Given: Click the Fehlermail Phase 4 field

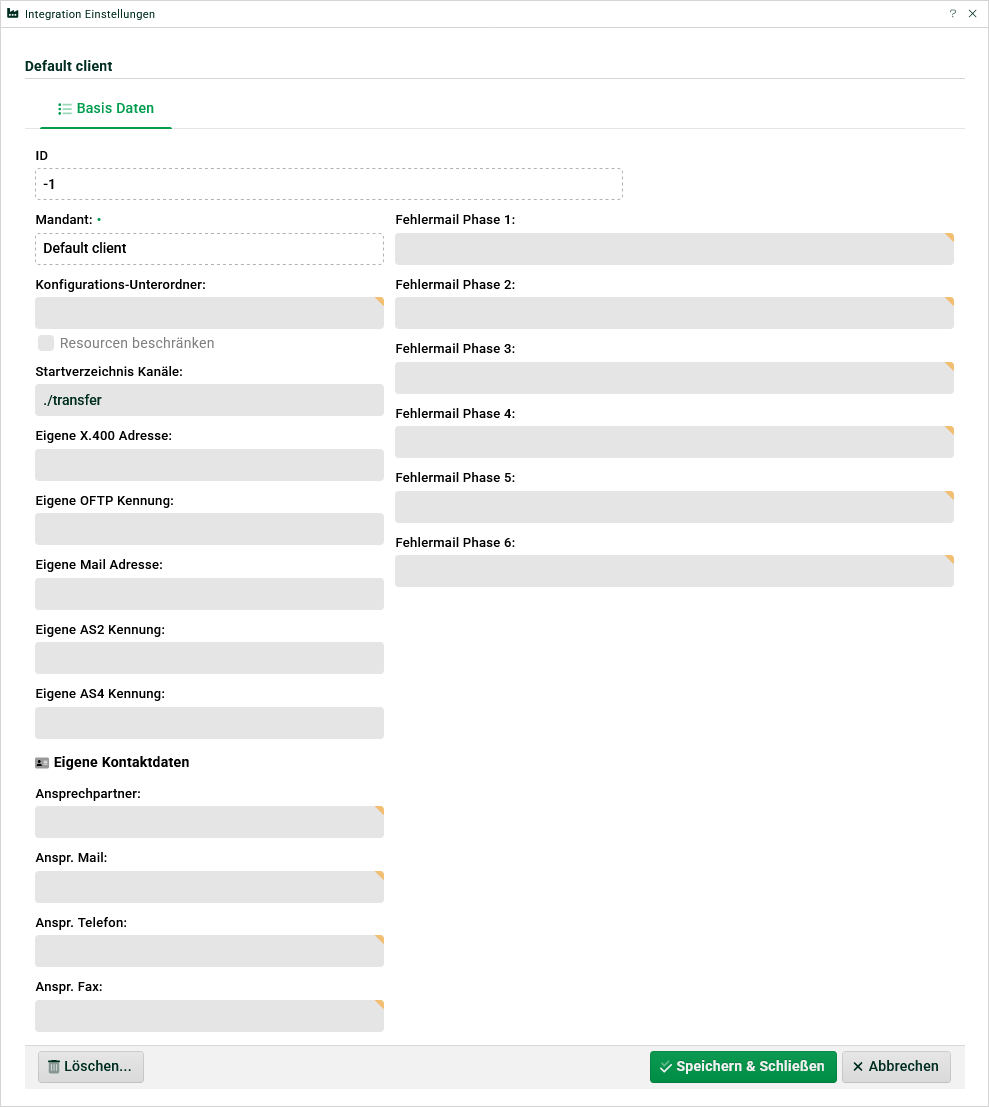Looking at the screenshot, I should point(674,442).
